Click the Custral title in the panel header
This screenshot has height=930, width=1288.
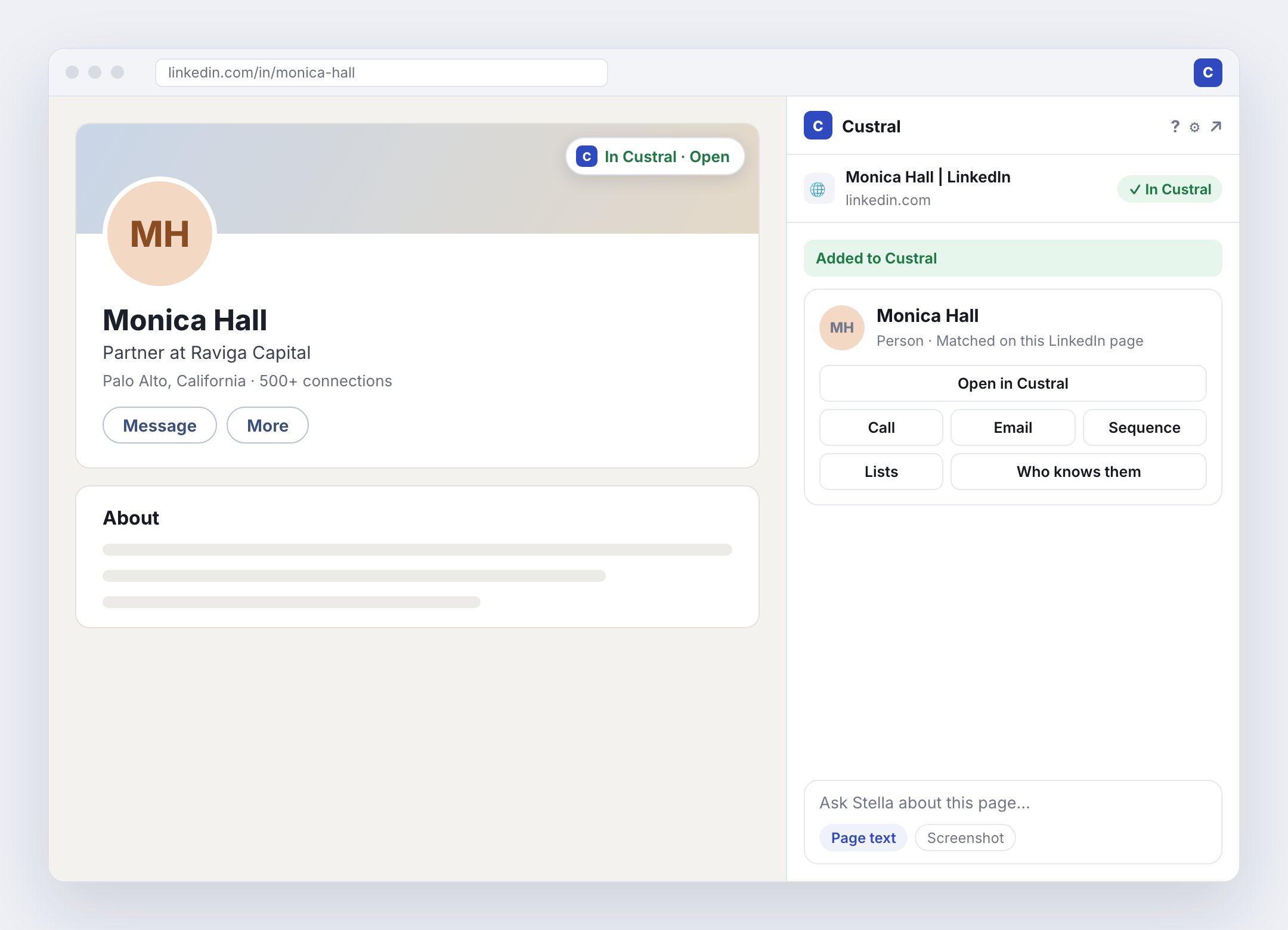[x=871, y=126]
